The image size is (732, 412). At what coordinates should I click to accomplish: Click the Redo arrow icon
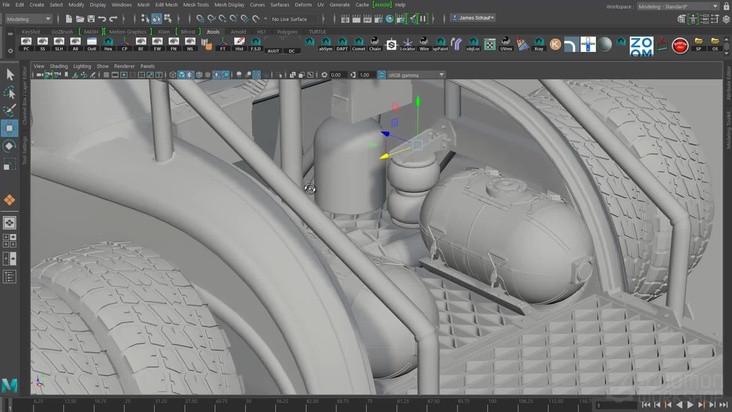(x=113, y=19)
